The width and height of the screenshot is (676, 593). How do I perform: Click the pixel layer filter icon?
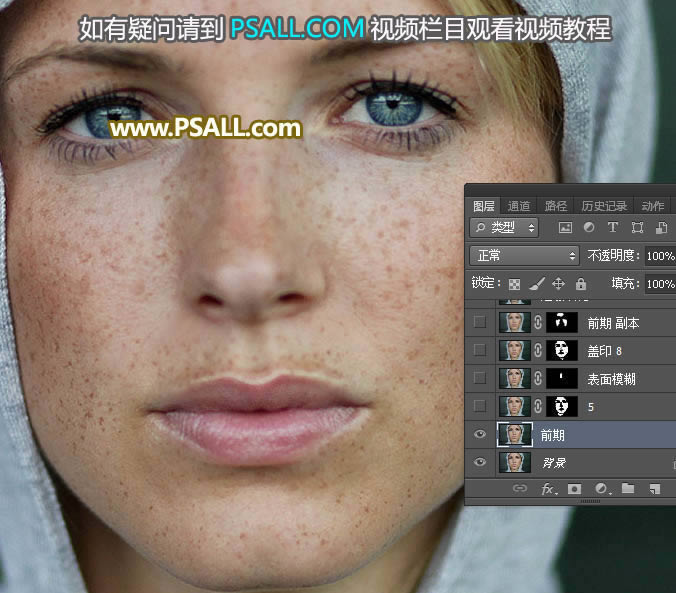click(x=565, y=228)
